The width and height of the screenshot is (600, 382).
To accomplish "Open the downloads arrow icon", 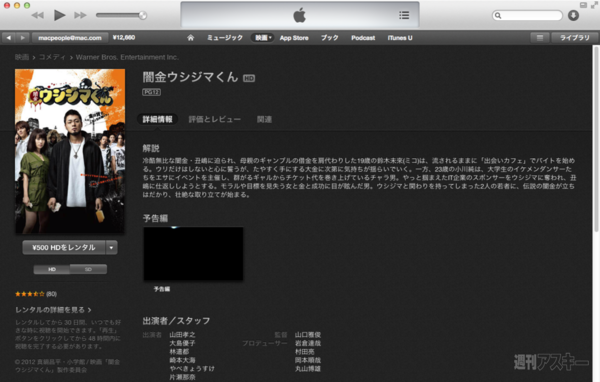I will [573, 15].
